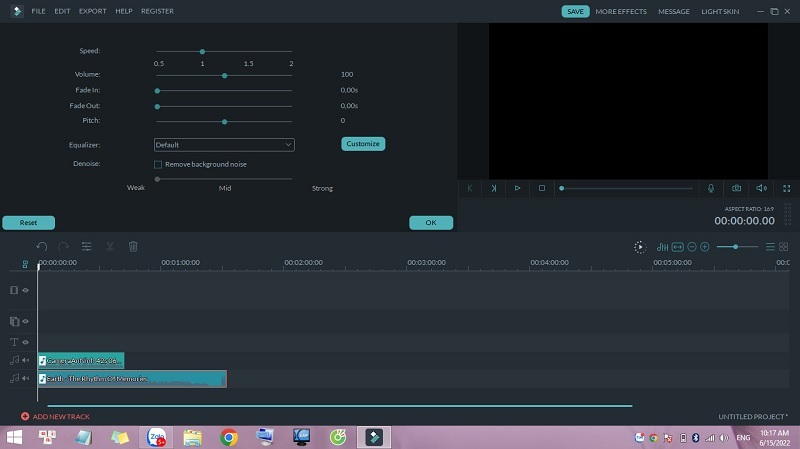Click the text track T icon
This screenshot has height=449, width=800.
click(x=14, y=342)
